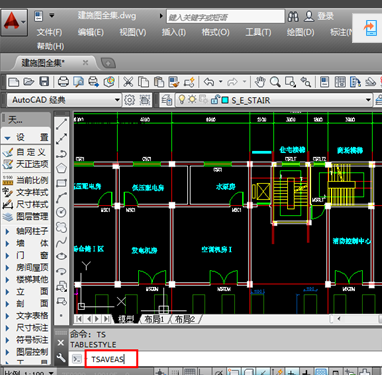Click the layer color swatch beside S_E_STAIR

tap(225, 100)
